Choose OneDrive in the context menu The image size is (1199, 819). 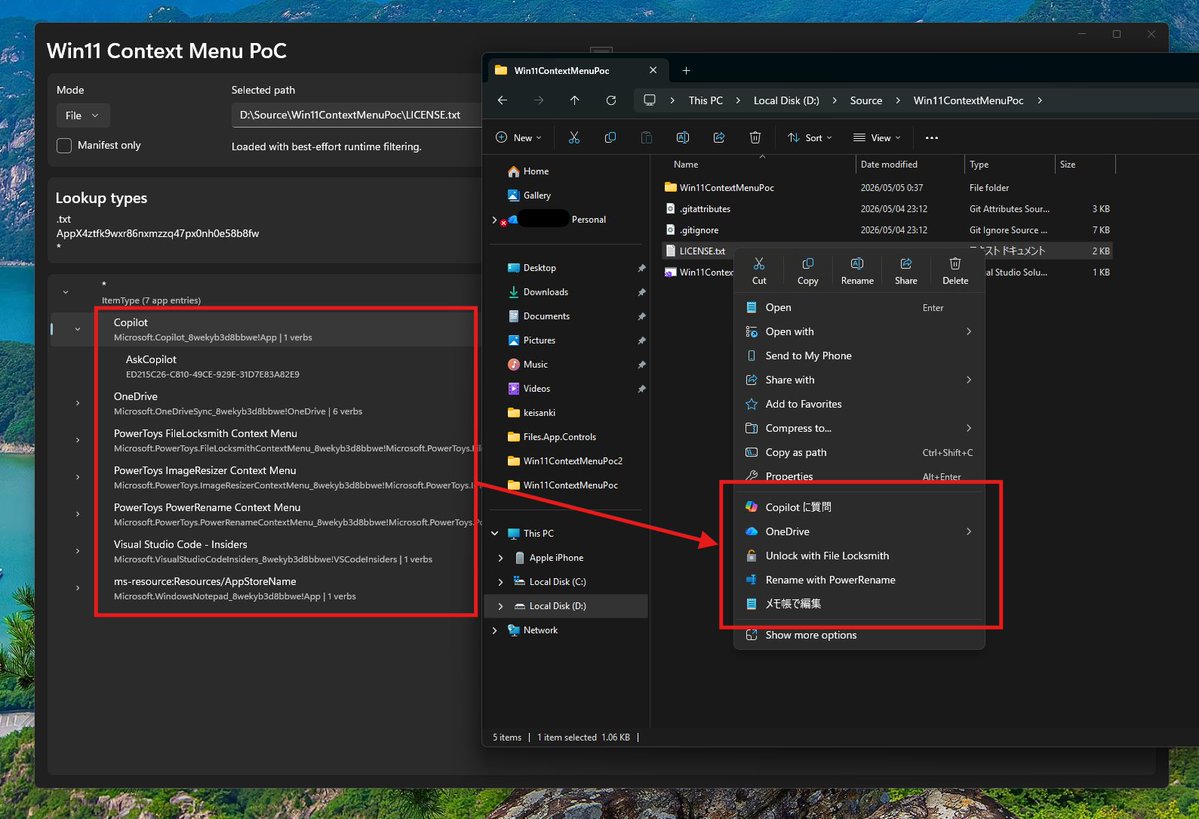(x=859, y=531)
